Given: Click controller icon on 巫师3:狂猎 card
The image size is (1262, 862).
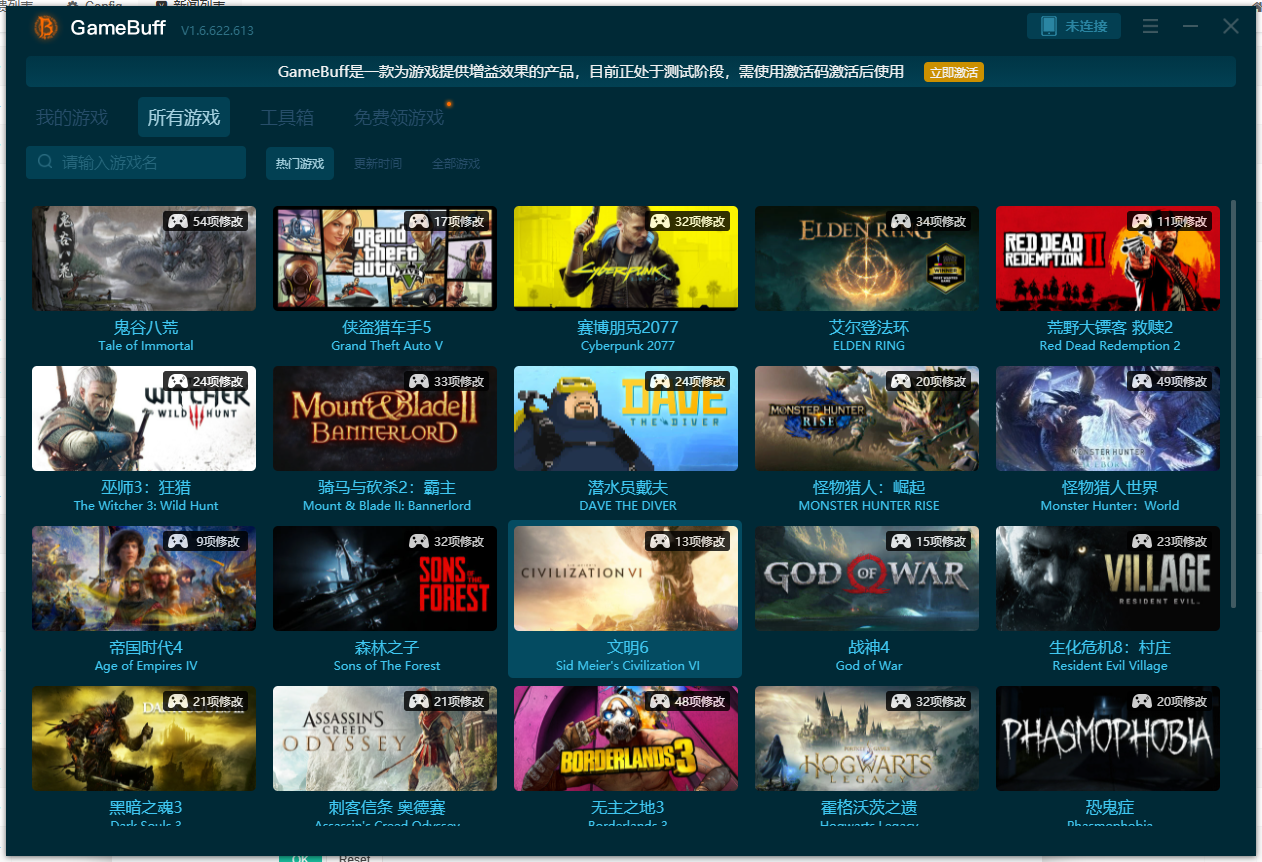Looking at the screenshot, I should (177, 381).
